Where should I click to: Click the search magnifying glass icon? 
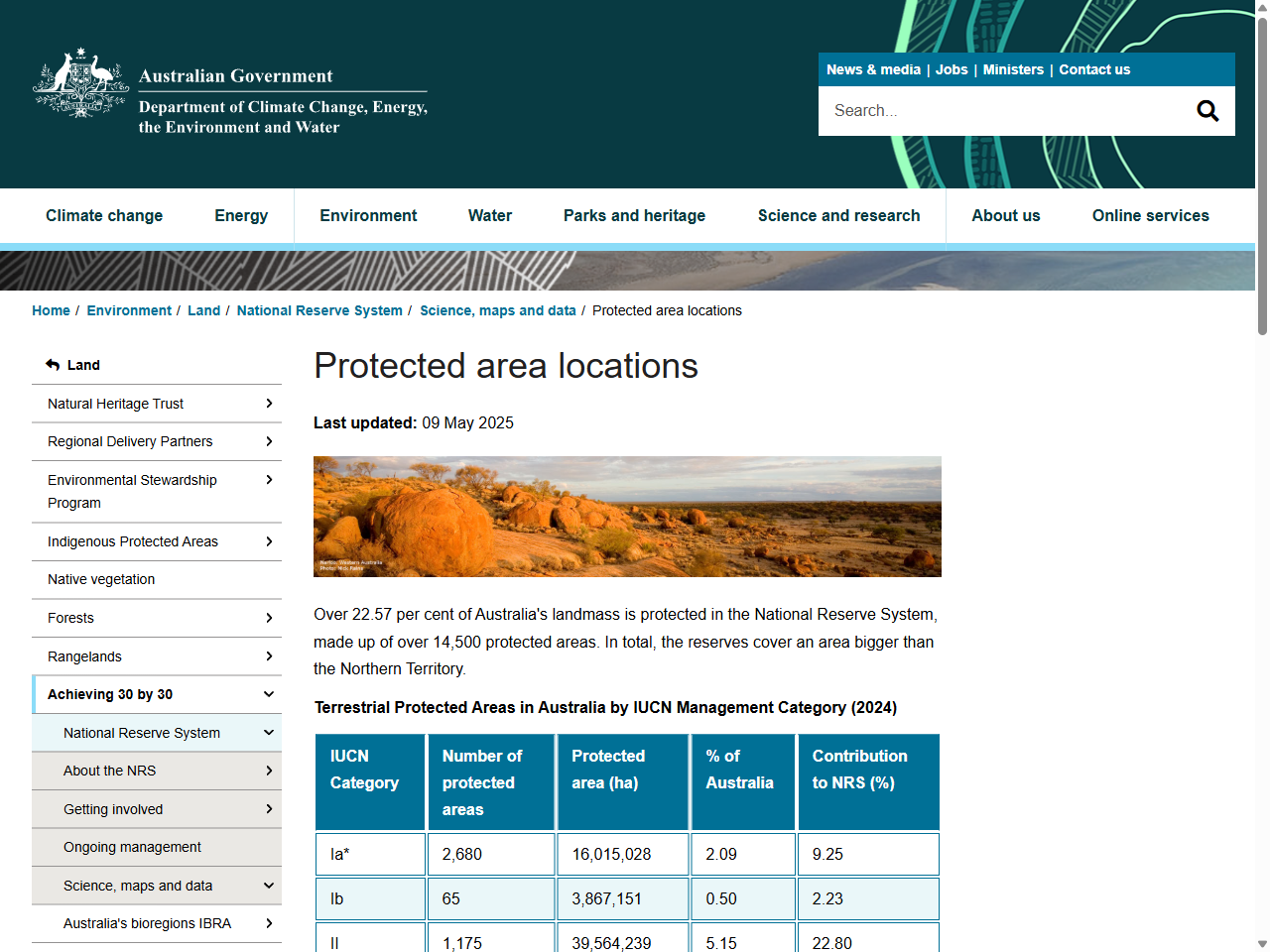[1206, 110]
